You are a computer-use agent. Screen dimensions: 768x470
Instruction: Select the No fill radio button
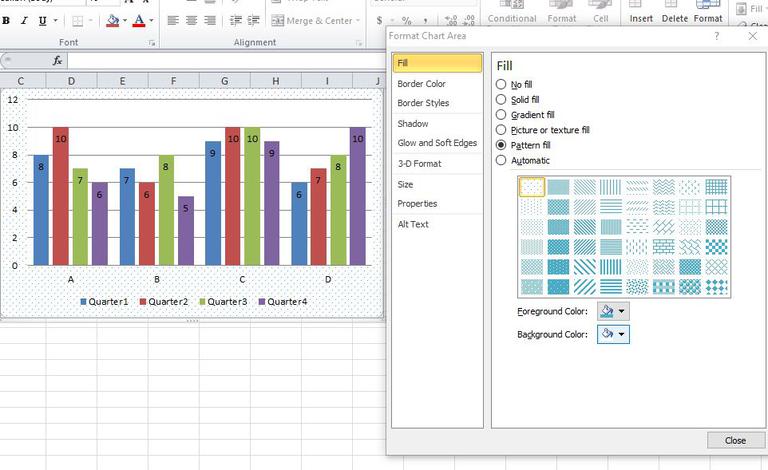click(501, 84)
